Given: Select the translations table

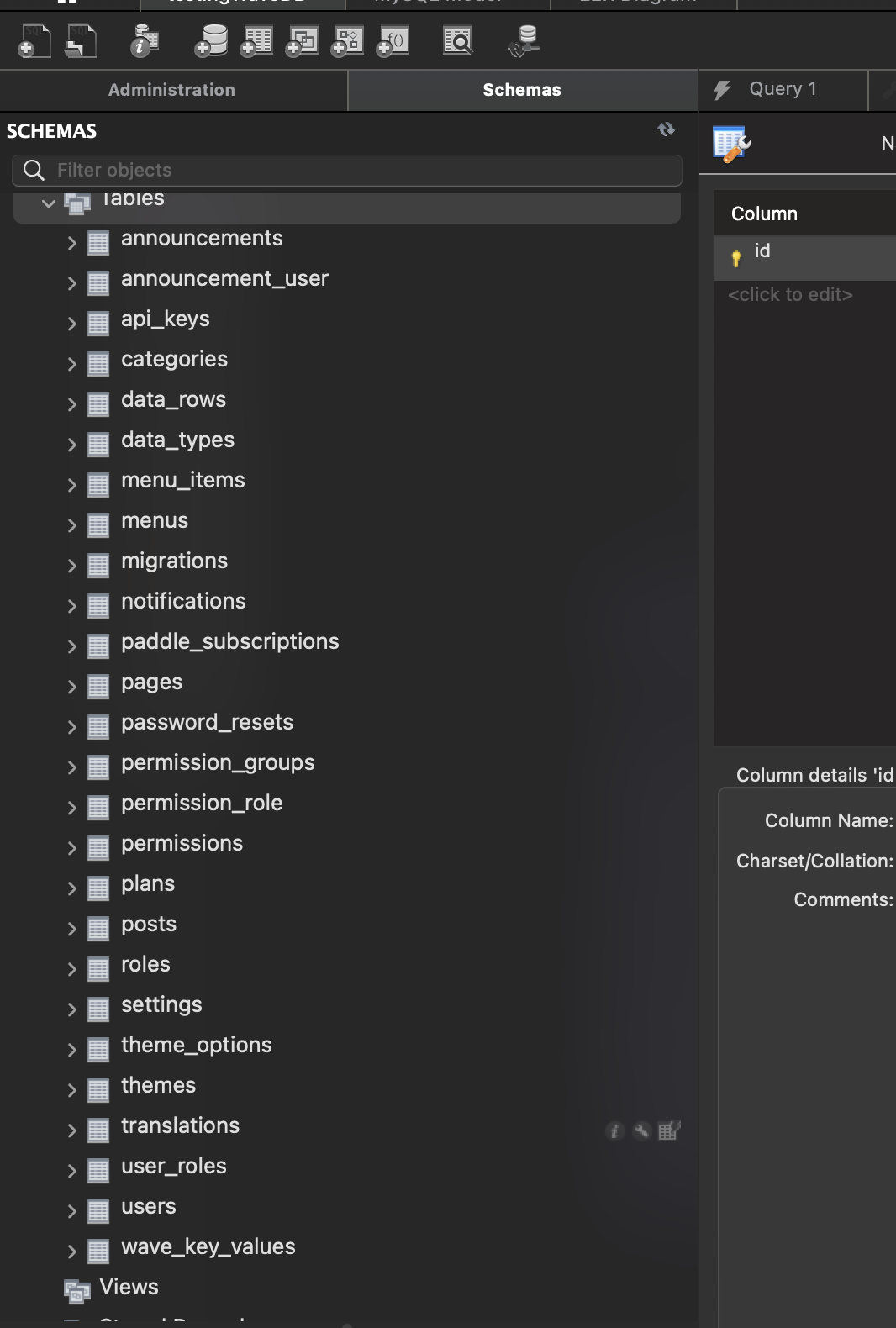Looking at the screenshot, I should [180, 1125].
